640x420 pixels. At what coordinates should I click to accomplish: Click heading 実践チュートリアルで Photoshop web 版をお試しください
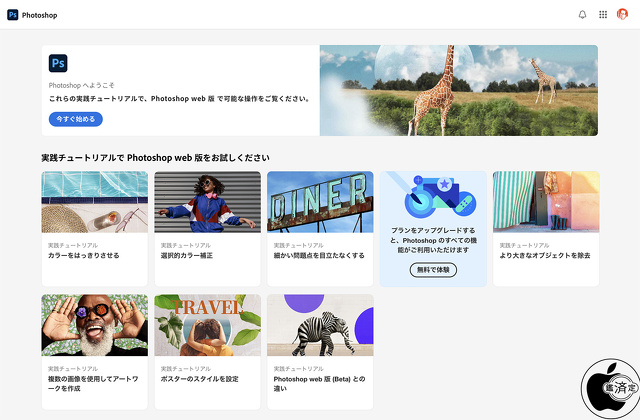click(x=156, y=158)
